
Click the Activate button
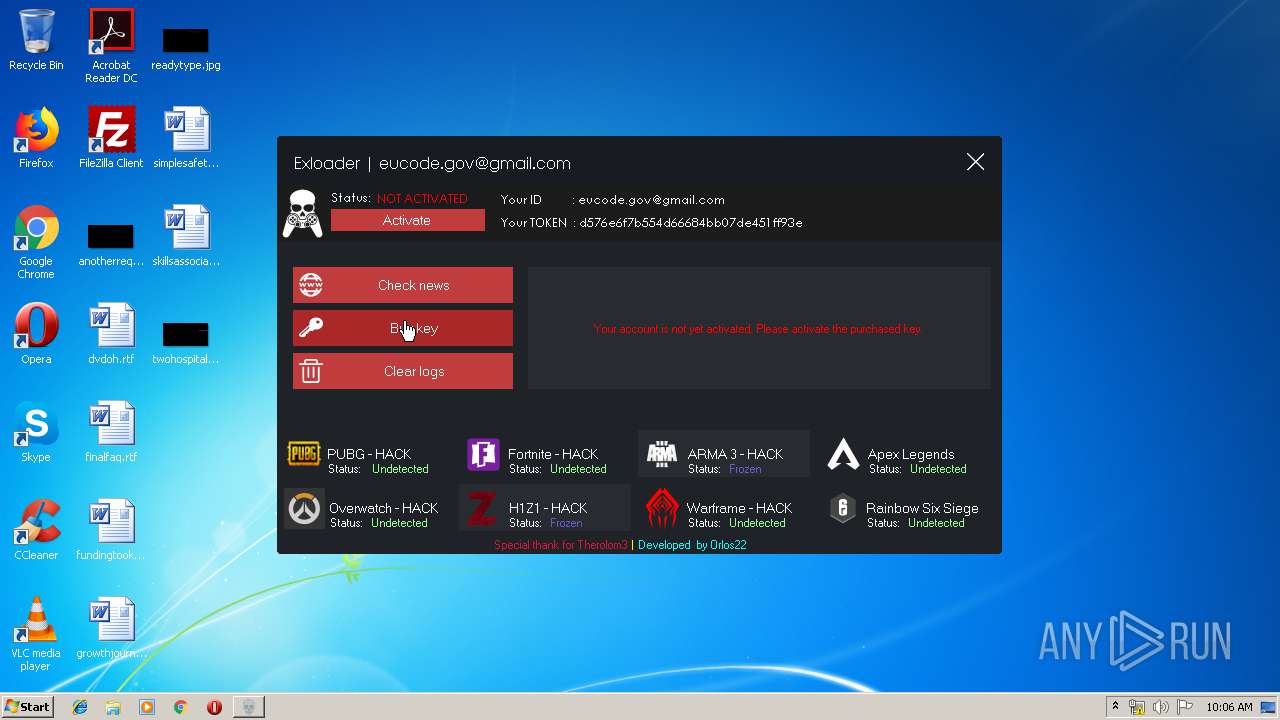pyautogui.click(x=407, y=221)
